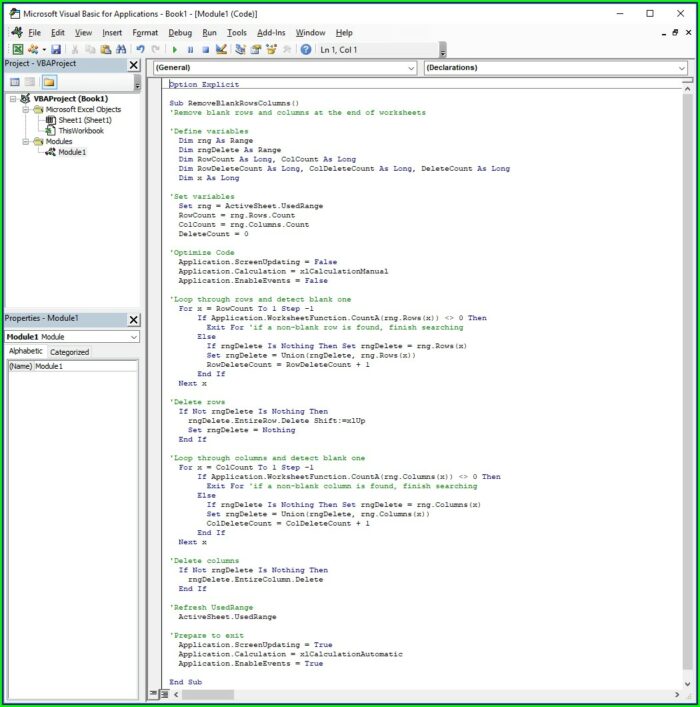The width and height of the screenshot is (700, 707).
Task: Run the macro with the green play icon
Action: (175, 50)
